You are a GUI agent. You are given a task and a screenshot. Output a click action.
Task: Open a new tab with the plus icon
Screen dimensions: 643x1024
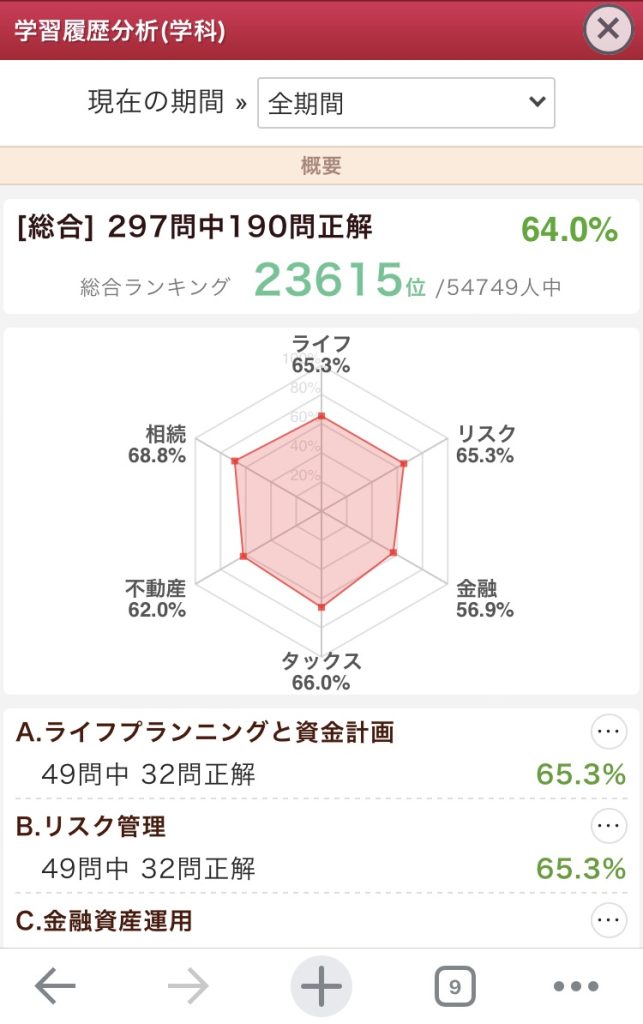(320, 985)
